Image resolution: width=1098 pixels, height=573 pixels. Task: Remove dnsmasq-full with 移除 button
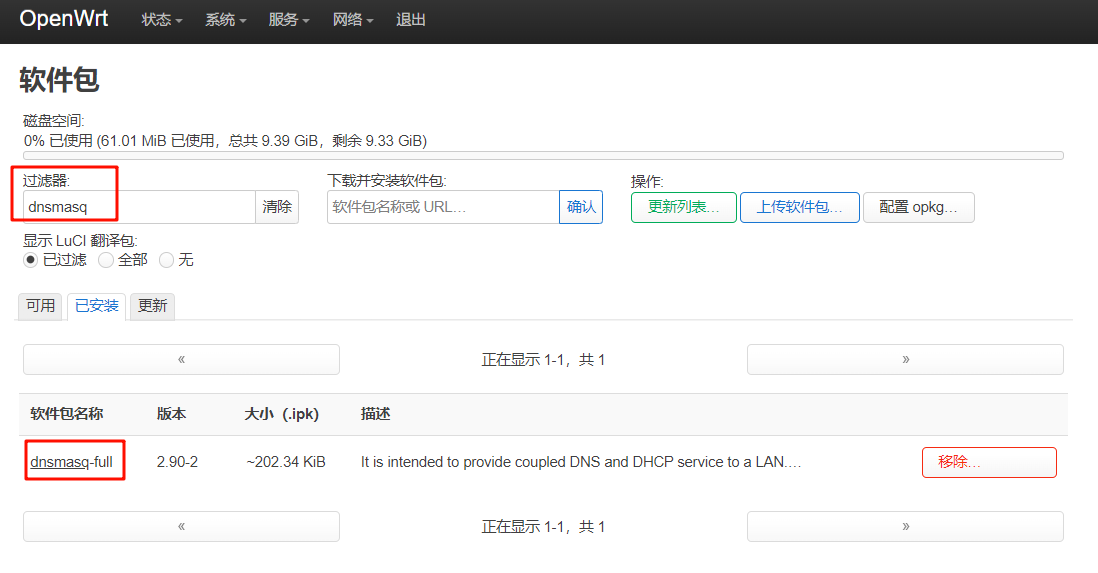pos(988,462)
